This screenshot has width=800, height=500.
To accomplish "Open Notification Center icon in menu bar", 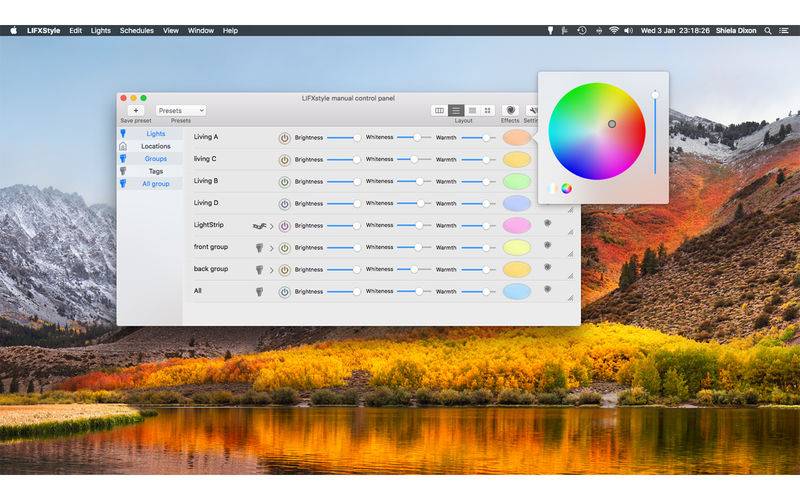I will (x=784, y=31).
